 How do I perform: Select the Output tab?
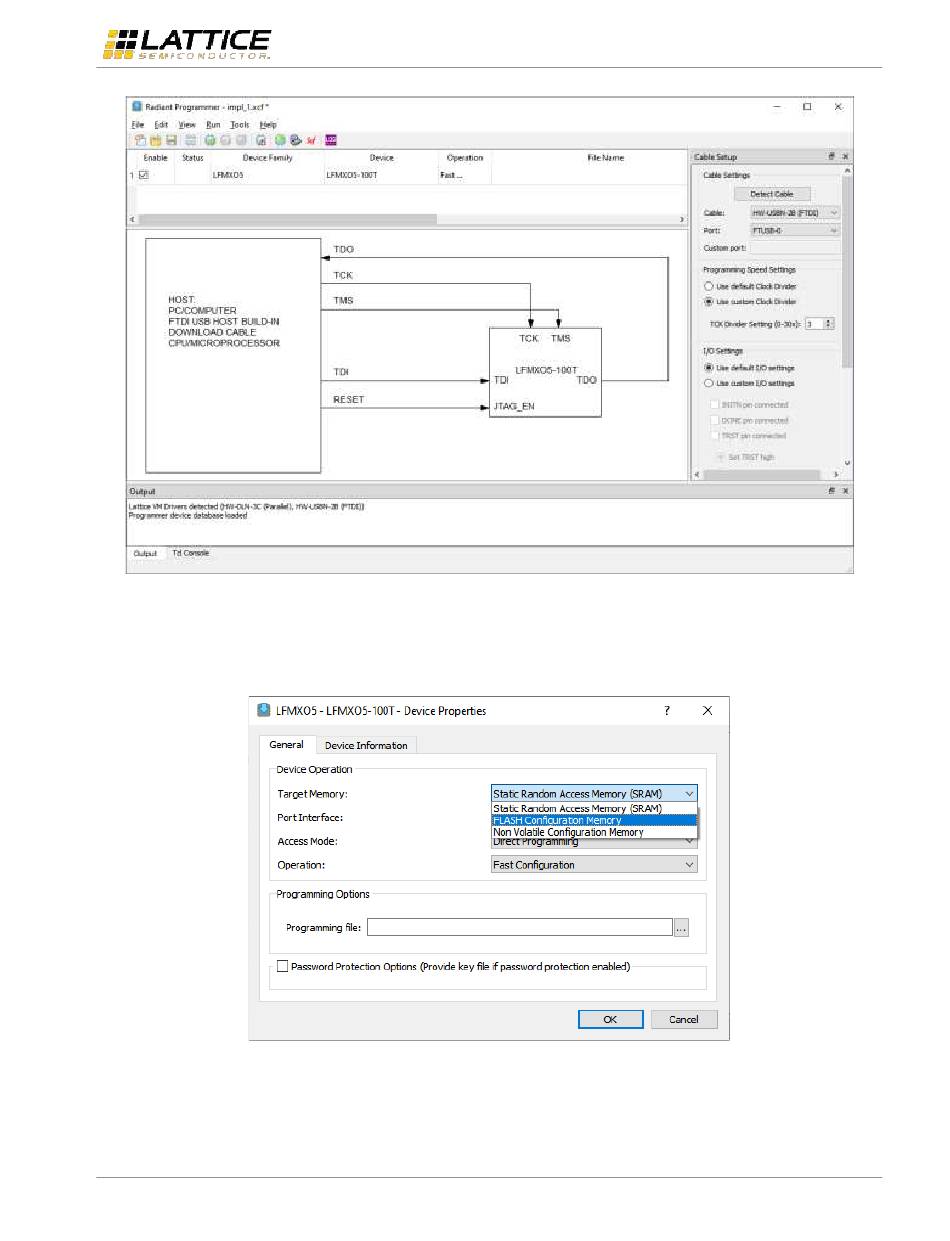point(145,553)
